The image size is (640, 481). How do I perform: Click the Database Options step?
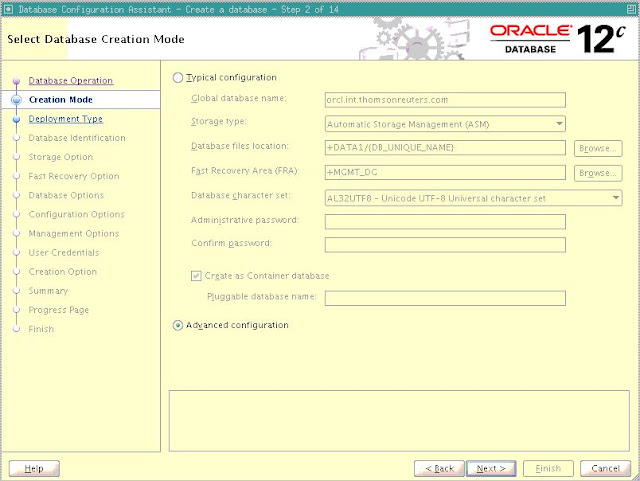pos(66,195)
